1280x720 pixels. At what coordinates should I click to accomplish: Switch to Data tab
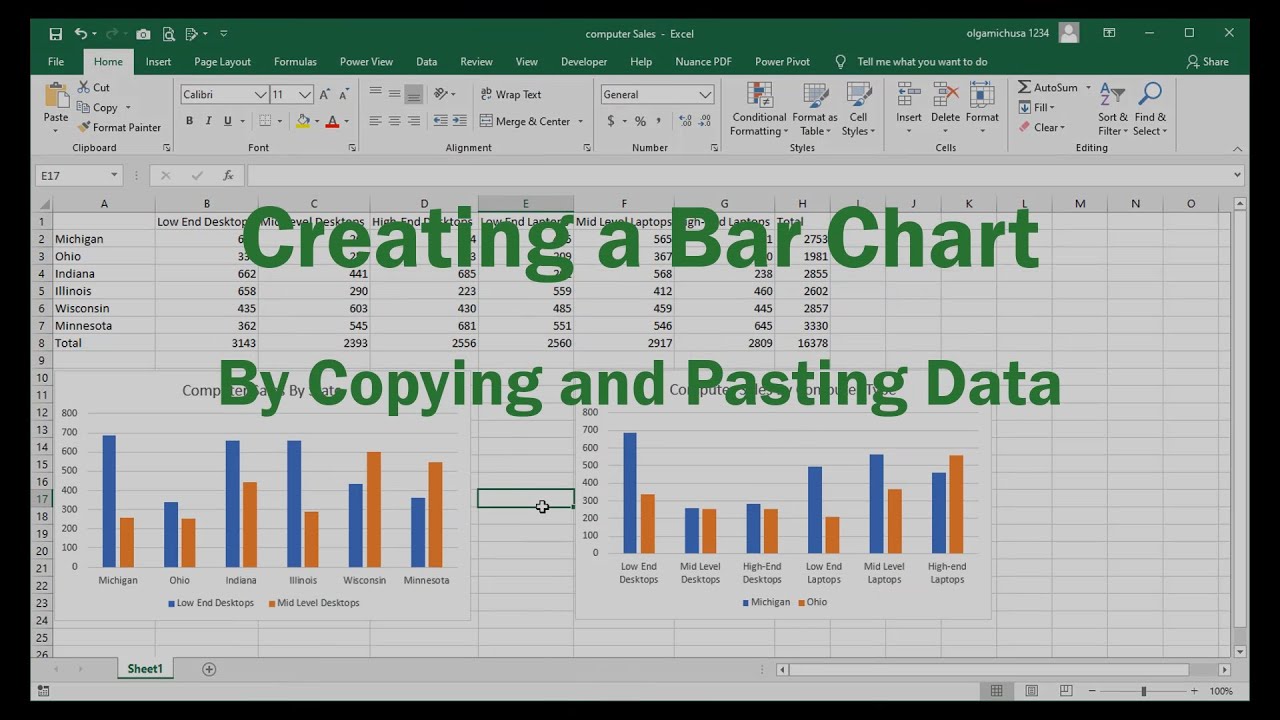[x=427, y=61]
